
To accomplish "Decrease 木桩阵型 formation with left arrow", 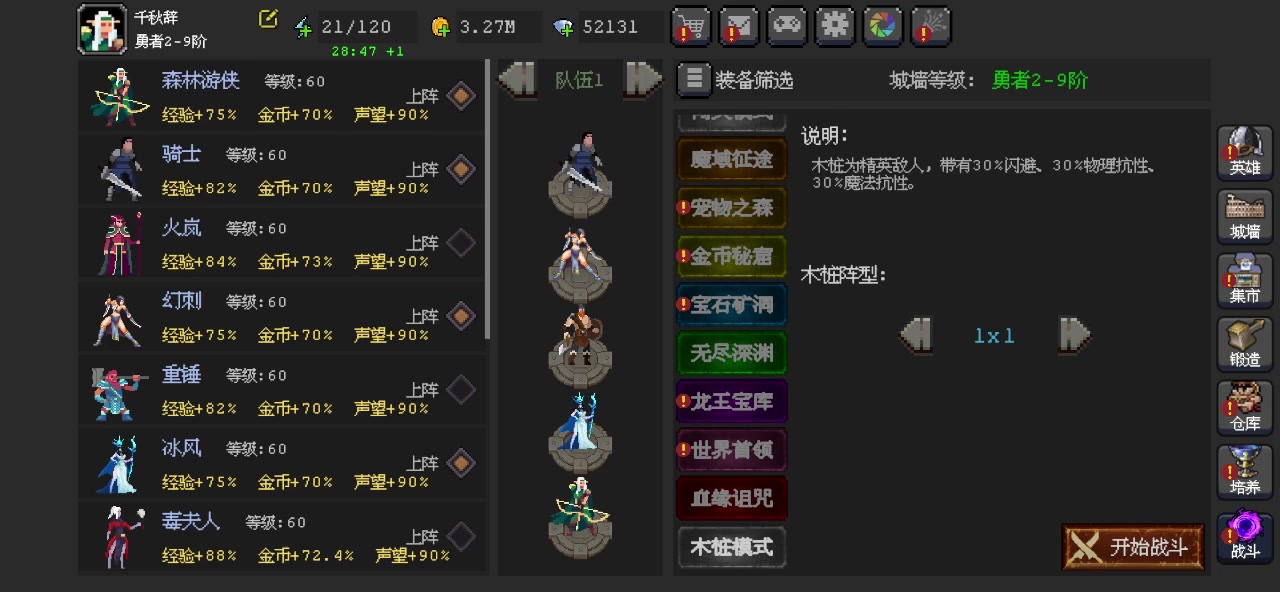I will [916, 335].
